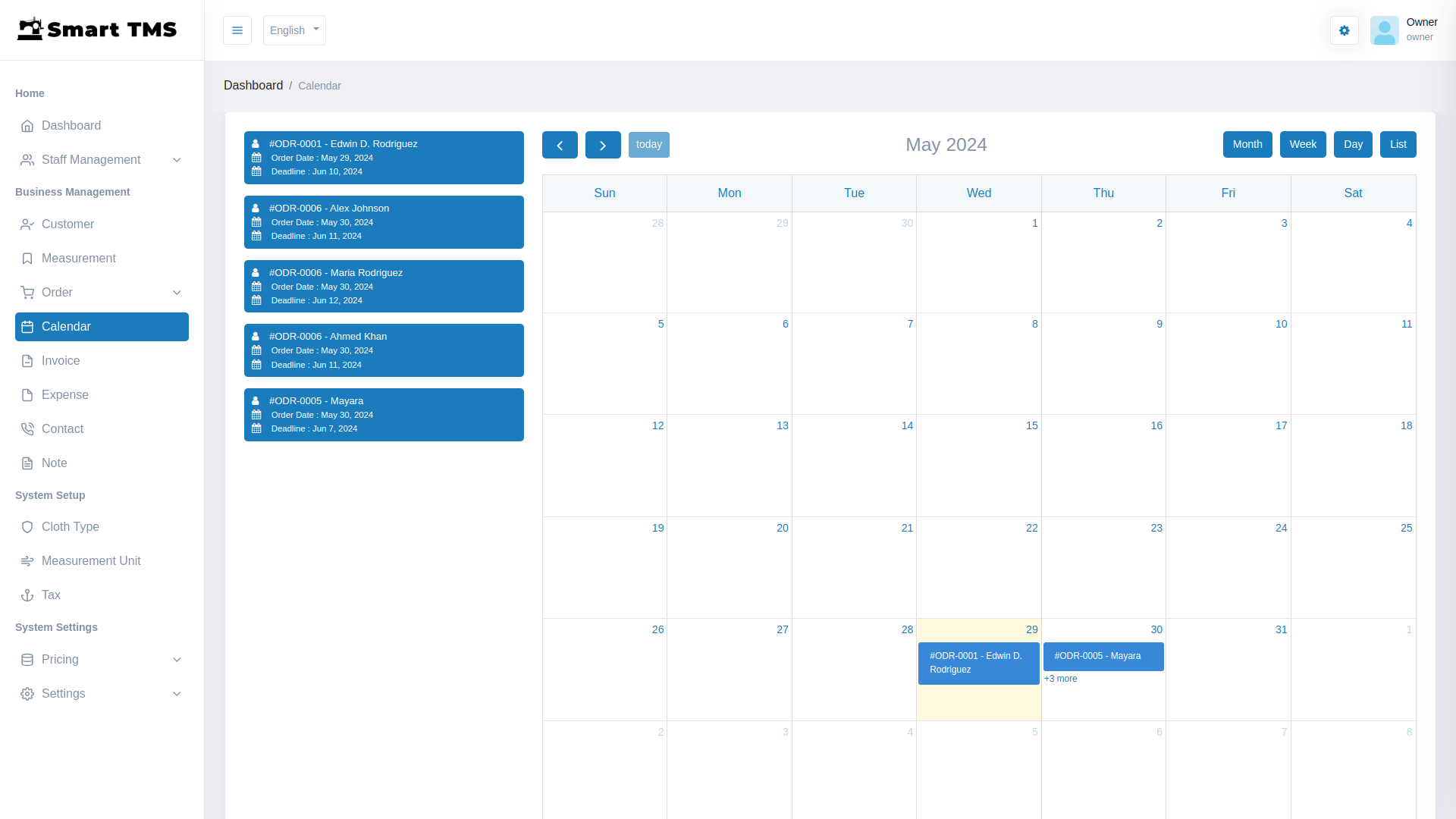Expand the Staff Management section
This screenshot has height=819, width=1456.
click(177, 160)
